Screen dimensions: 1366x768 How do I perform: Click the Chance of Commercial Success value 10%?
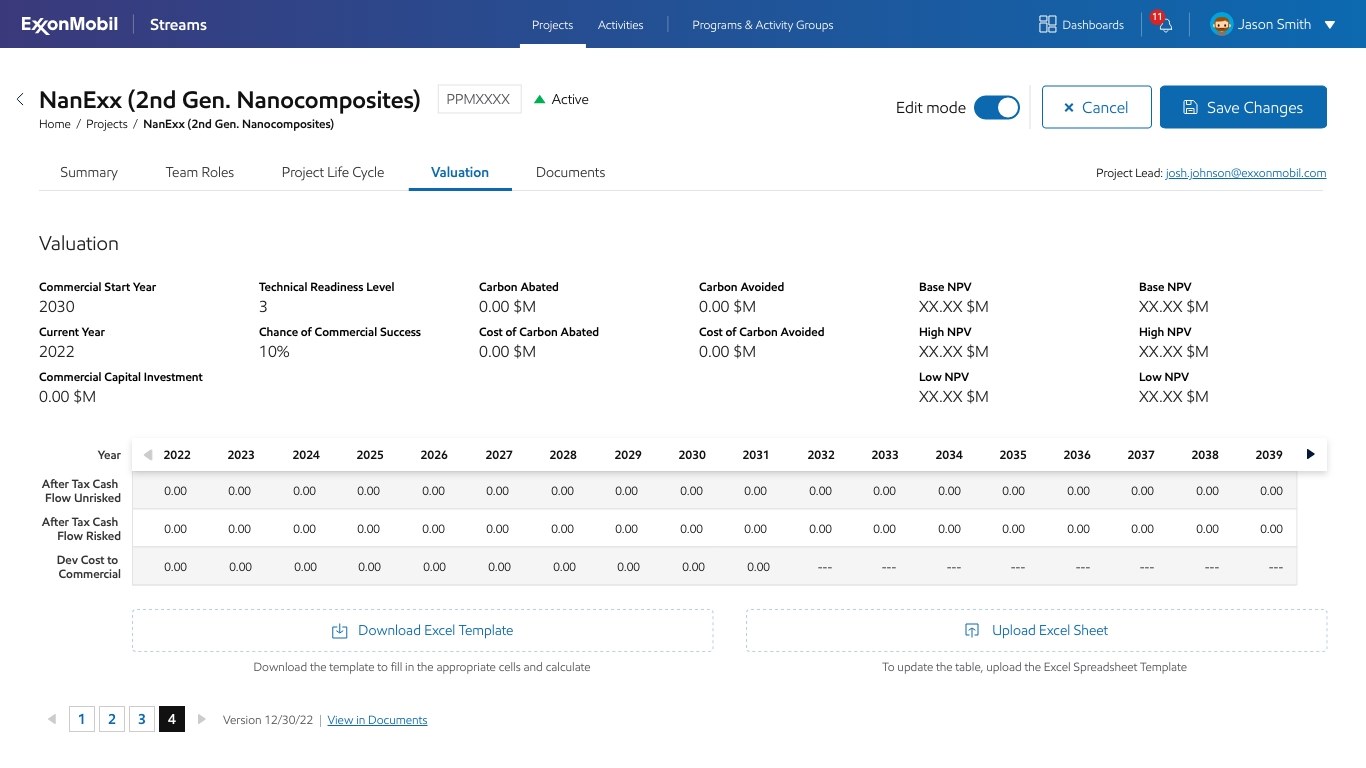click(x=274, y=351)
